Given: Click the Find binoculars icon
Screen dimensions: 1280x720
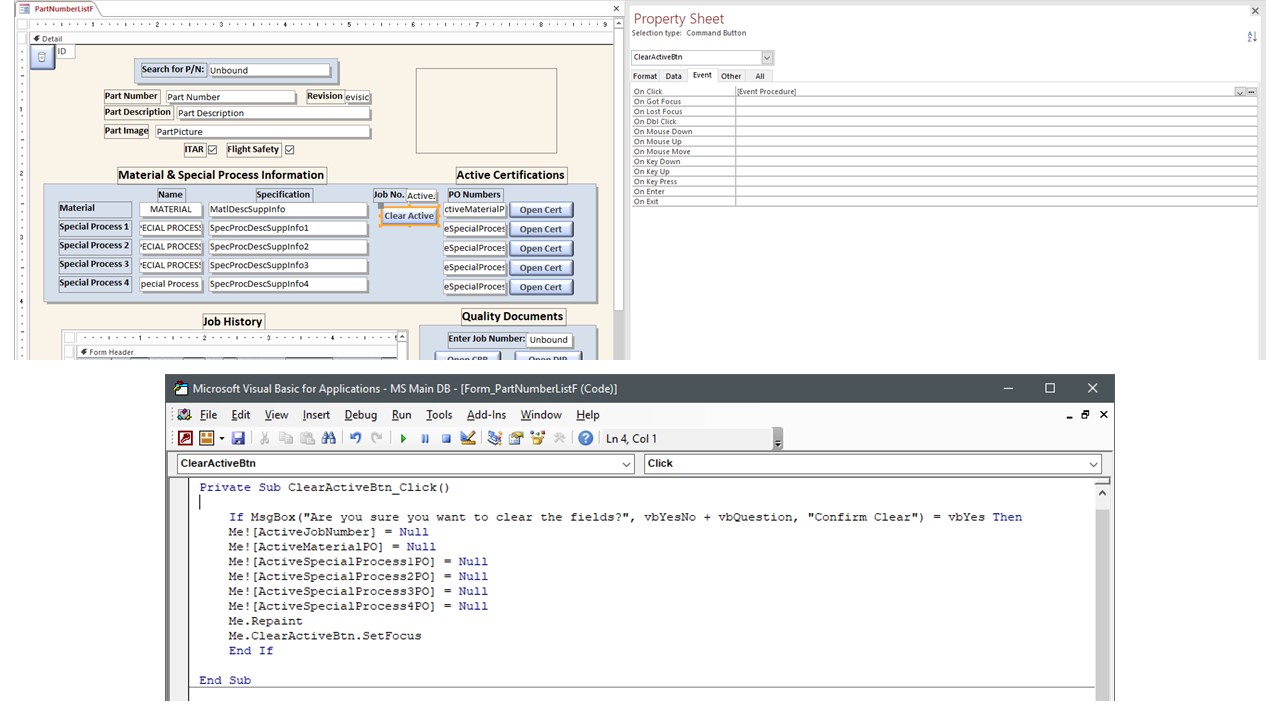Looking at the screenshot, I should point(328,438).
